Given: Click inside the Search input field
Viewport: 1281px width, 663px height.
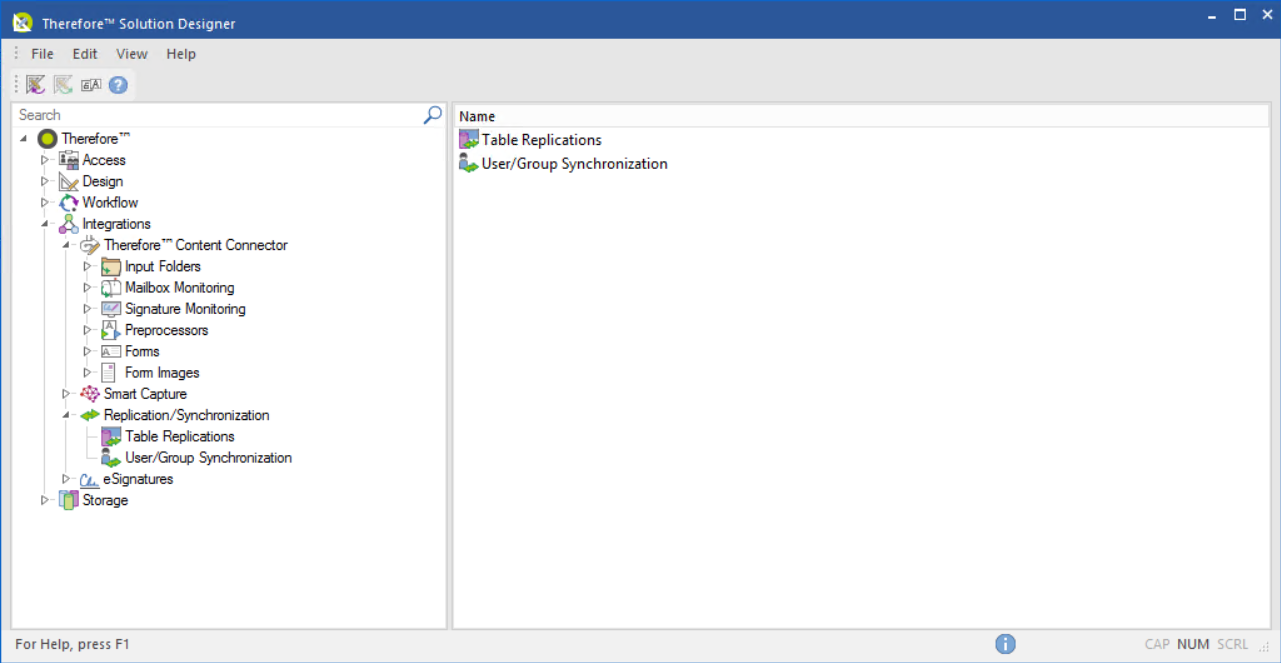Looking at the screenshot, I should pyautogui.click(x=215, y=115).
